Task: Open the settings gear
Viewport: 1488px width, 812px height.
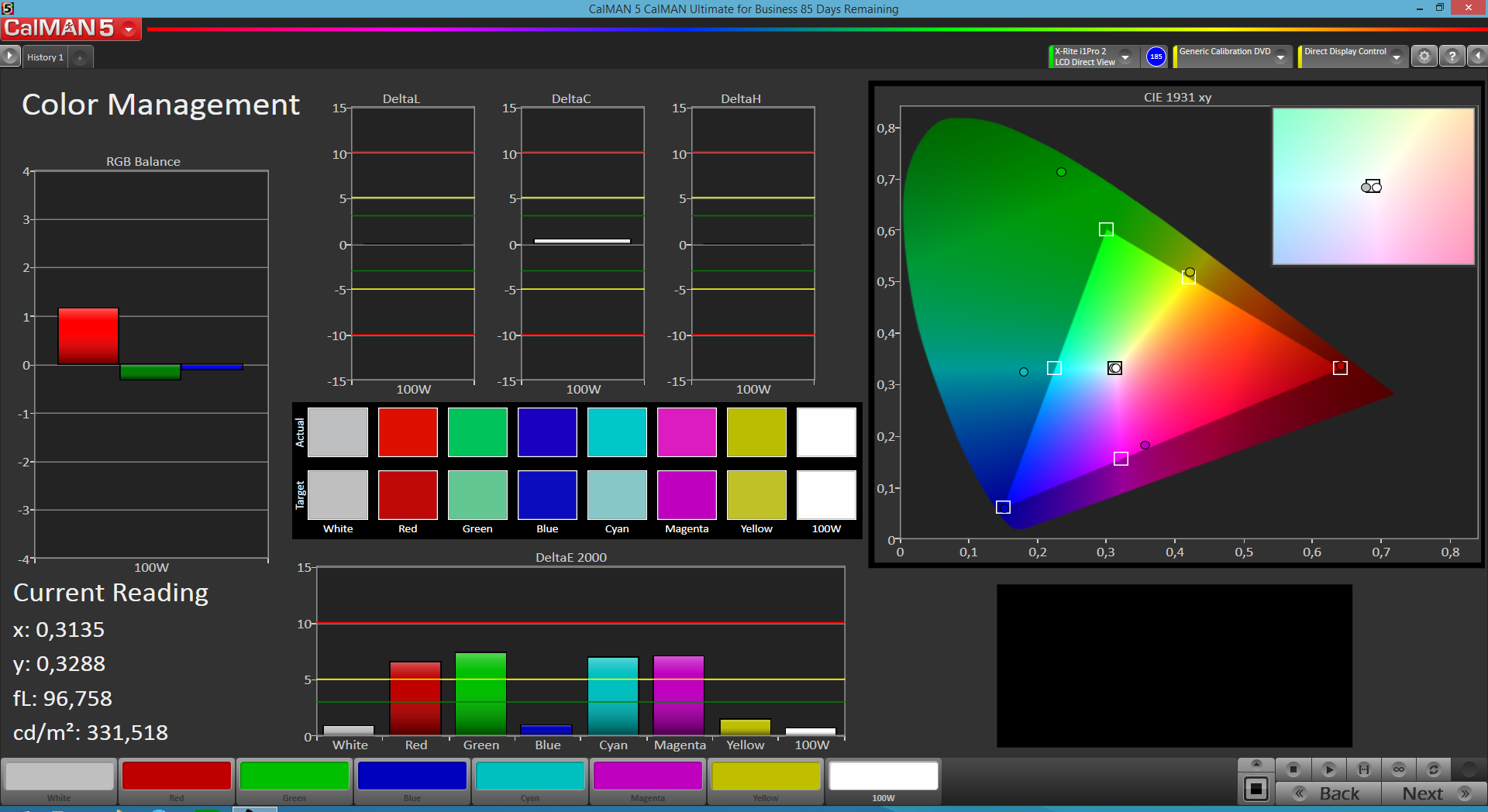Action: pyautogui.click(x=1424, y=57)
